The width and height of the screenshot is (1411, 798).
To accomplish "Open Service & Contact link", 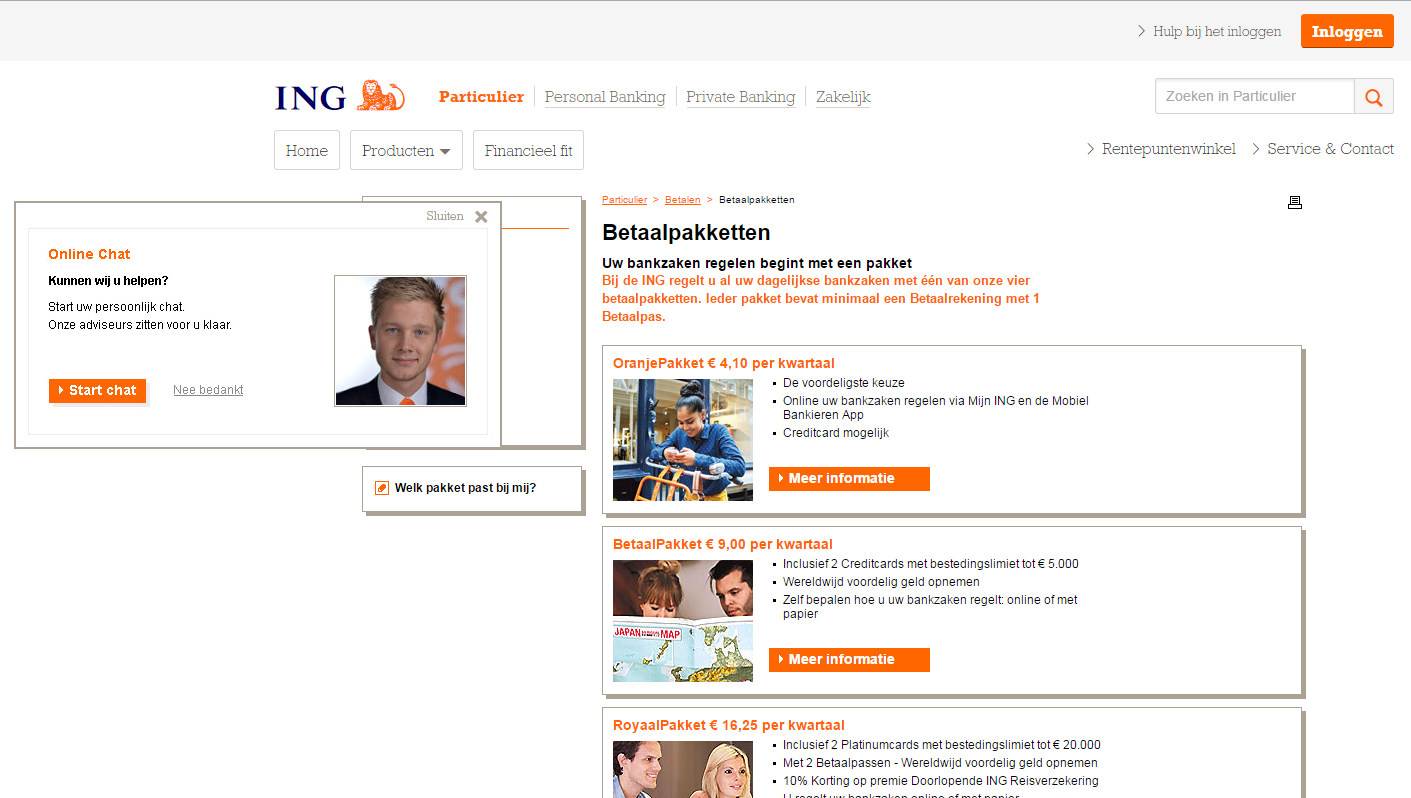I will [1323, 149].
